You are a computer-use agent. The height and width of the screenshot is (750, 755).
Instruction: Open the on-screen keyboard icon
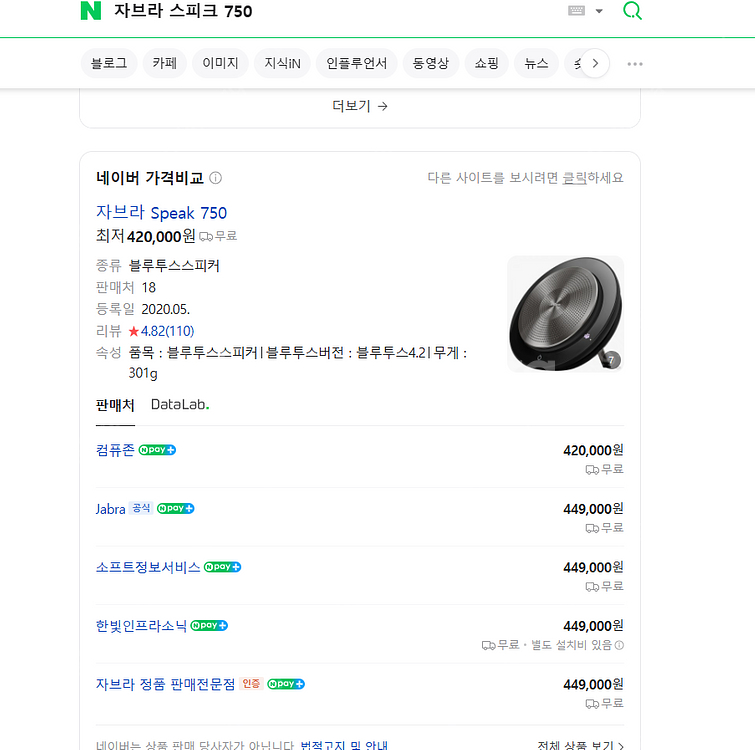click(x=576, y=11)
